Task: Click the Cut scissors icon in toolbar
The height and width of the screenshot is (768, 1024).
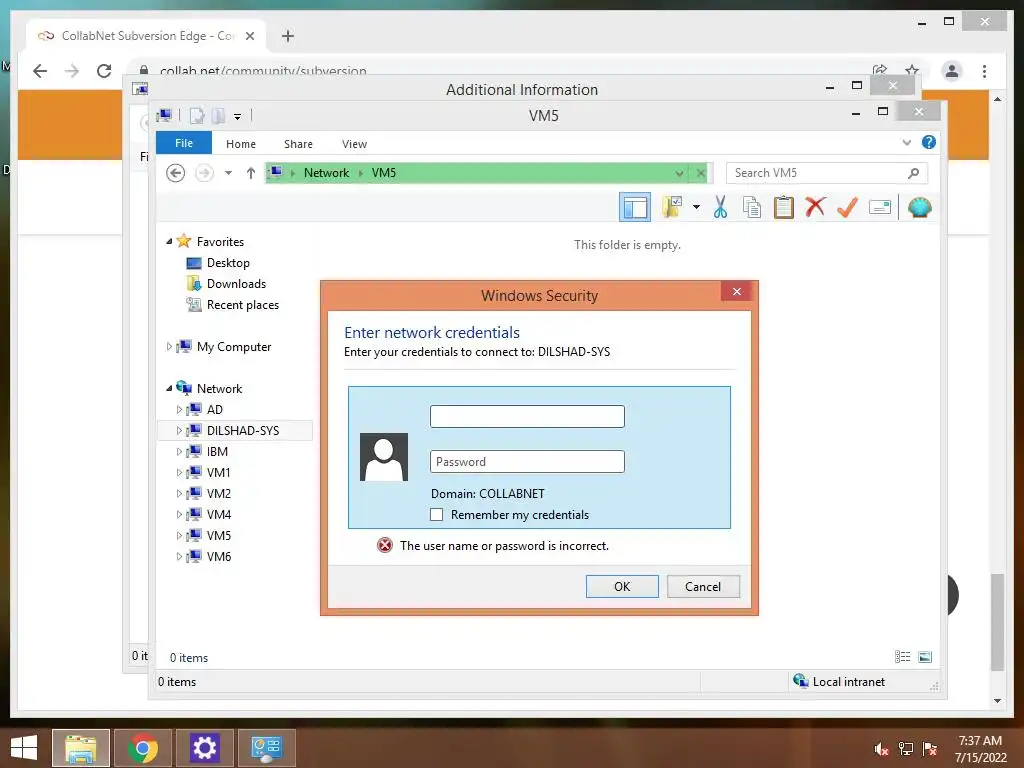Action: 720,207
